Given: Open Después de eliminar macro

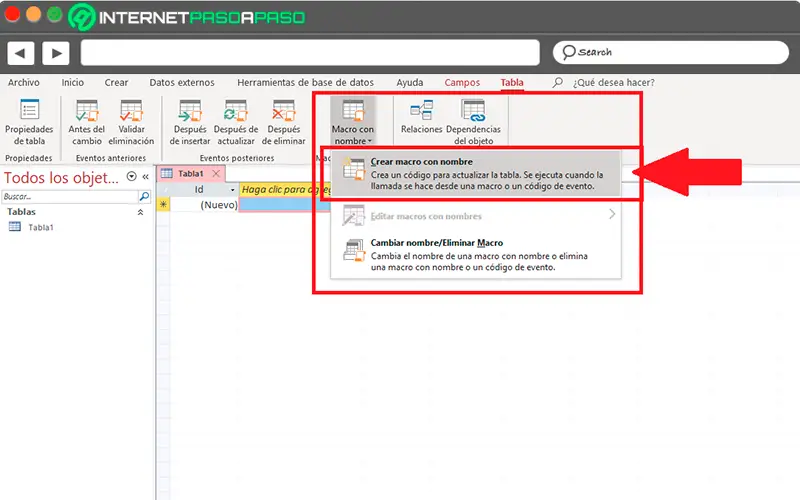Looking at the screenshot, I should click(284, 122).
